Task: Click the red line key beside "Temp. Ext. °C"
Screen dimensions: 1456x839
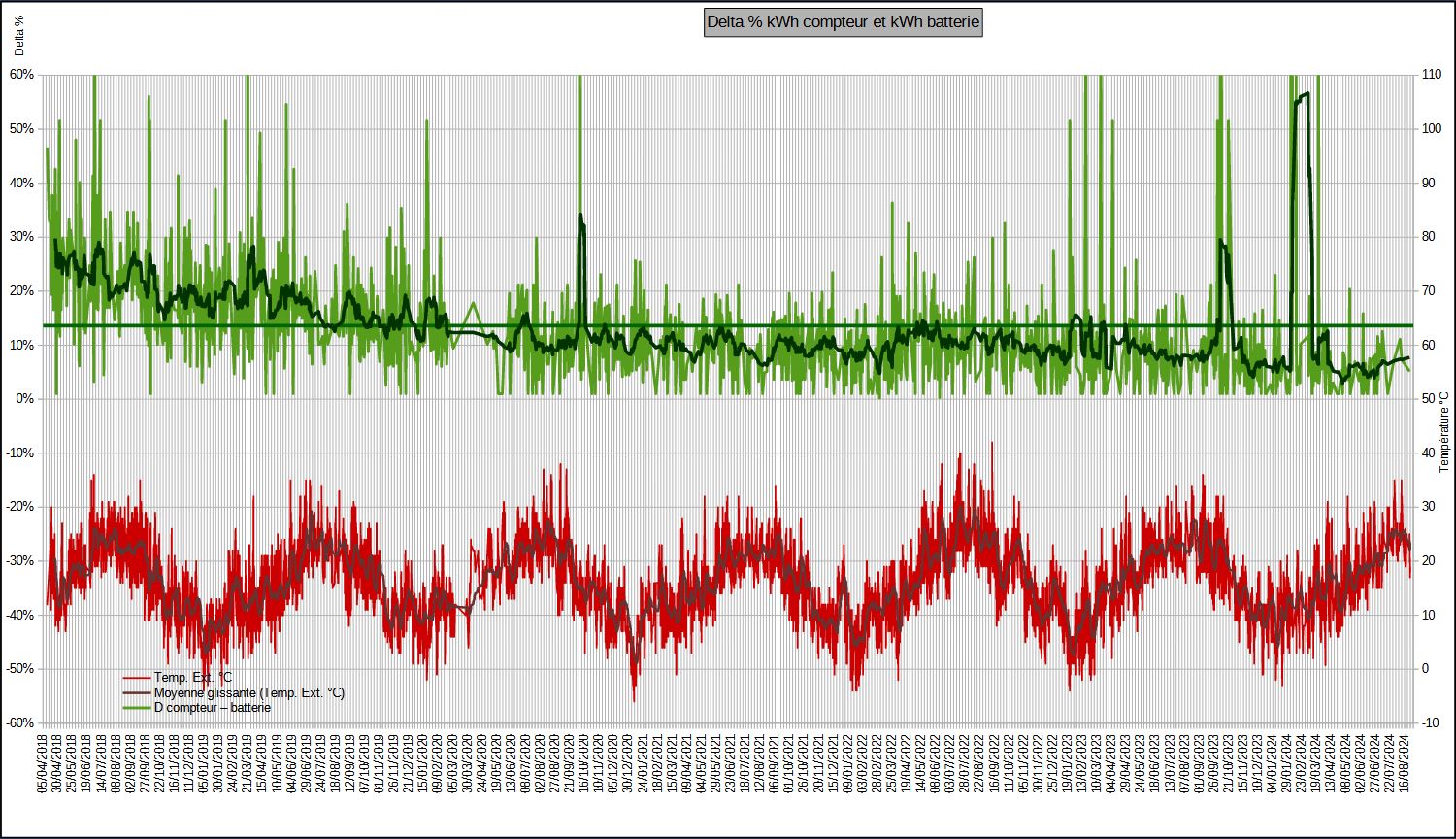Action: (137, 678)
